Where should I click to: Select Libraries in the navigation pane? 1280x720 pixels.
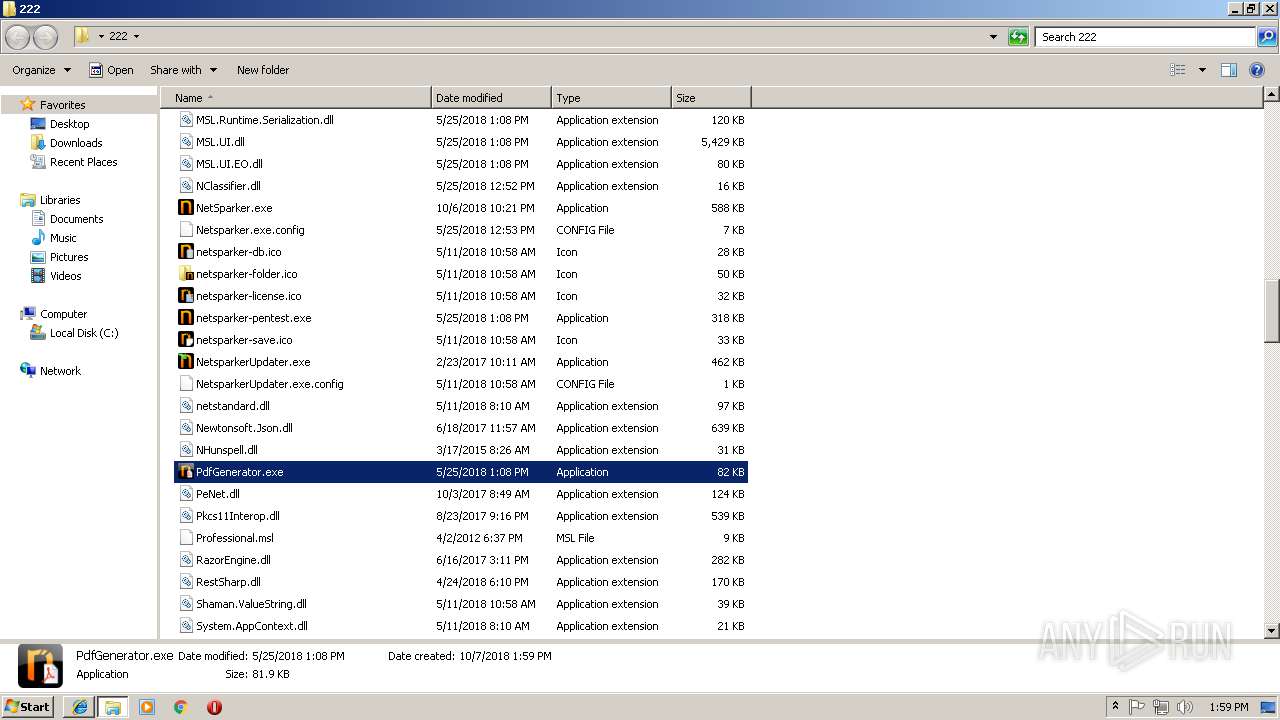59,200
